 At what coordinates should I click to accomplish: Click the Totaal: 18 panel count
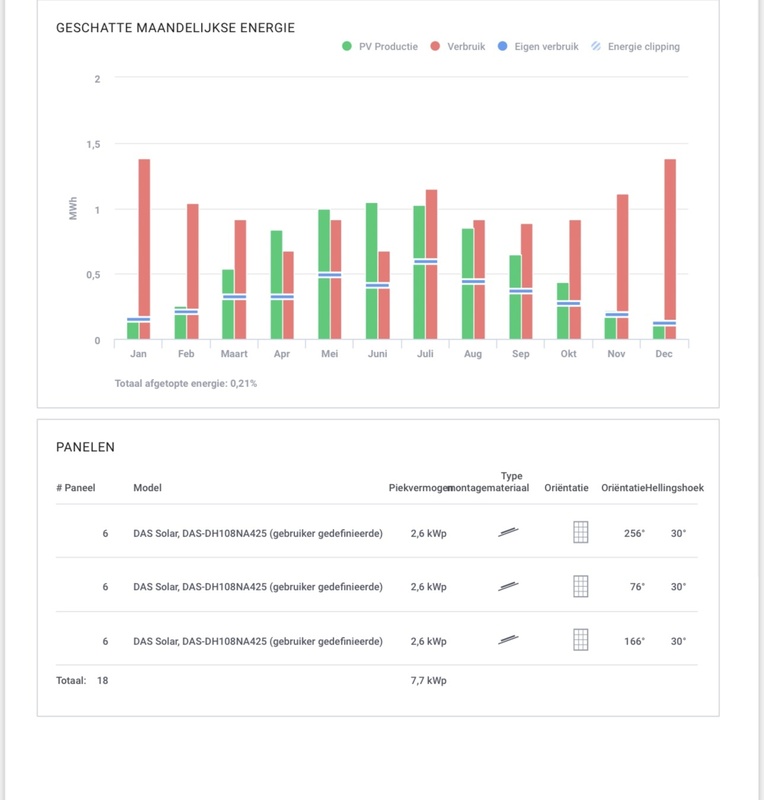(x=82, y=680)
